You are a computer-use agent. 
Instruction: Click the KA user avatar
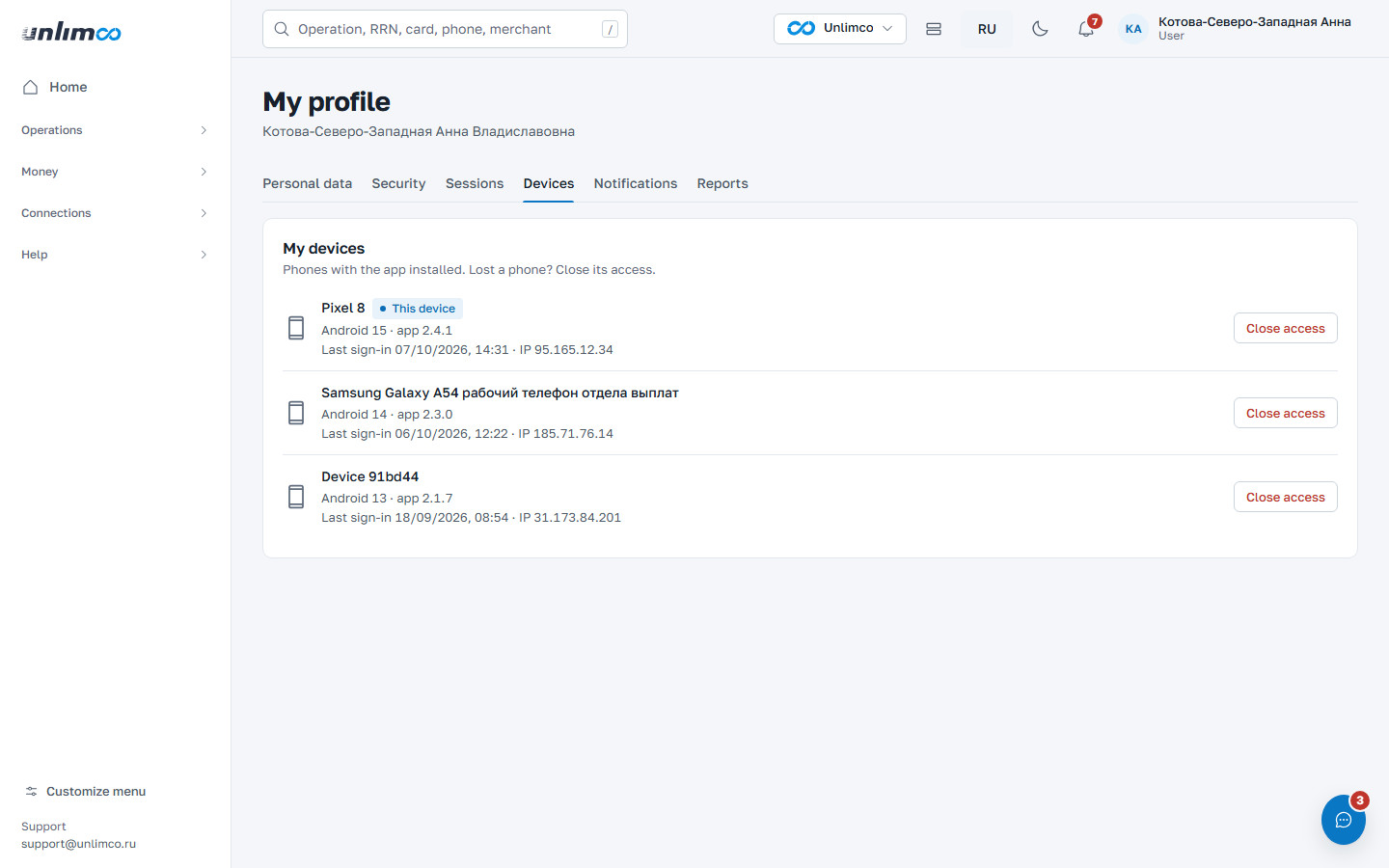(1133, 29)
